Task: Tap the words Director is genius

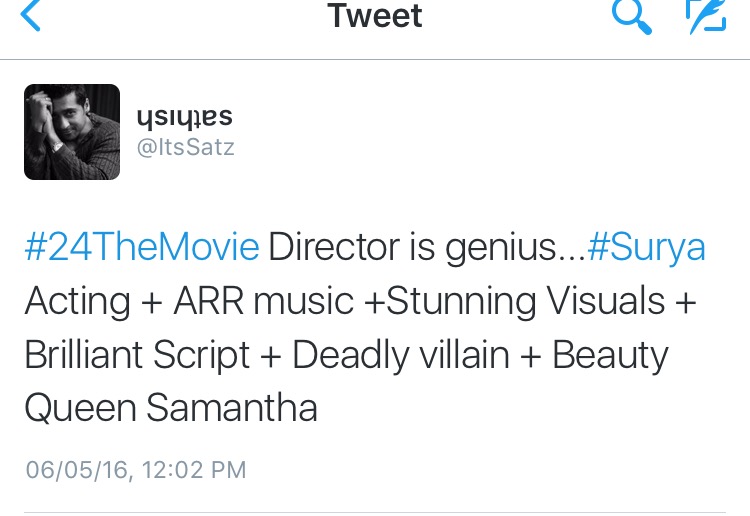Action: coord(412,249)
